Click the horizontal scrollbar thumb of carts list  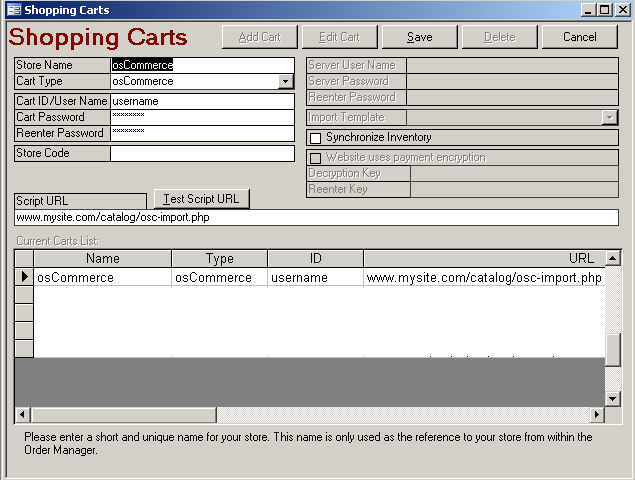pyautogui.click(x=124, y=415)
